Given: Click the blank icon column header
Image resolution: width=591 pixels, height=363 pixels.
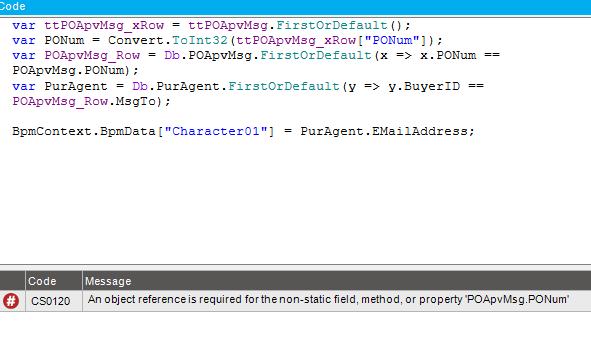Looking at the screenshot, I should 12,281.
